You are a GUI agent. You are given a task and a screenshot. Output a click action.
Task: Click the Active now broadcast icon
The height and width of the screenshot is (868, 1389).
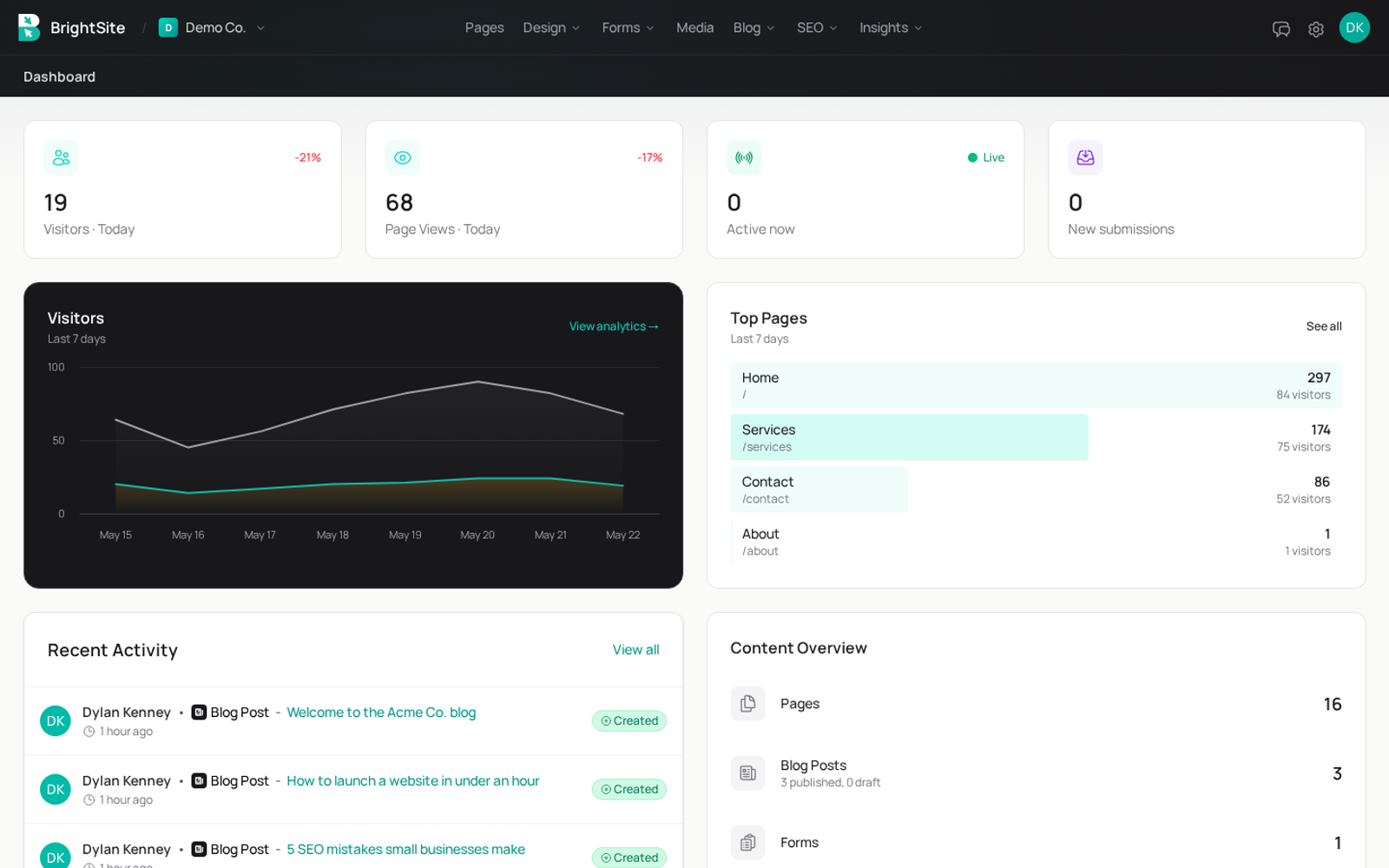744,158
